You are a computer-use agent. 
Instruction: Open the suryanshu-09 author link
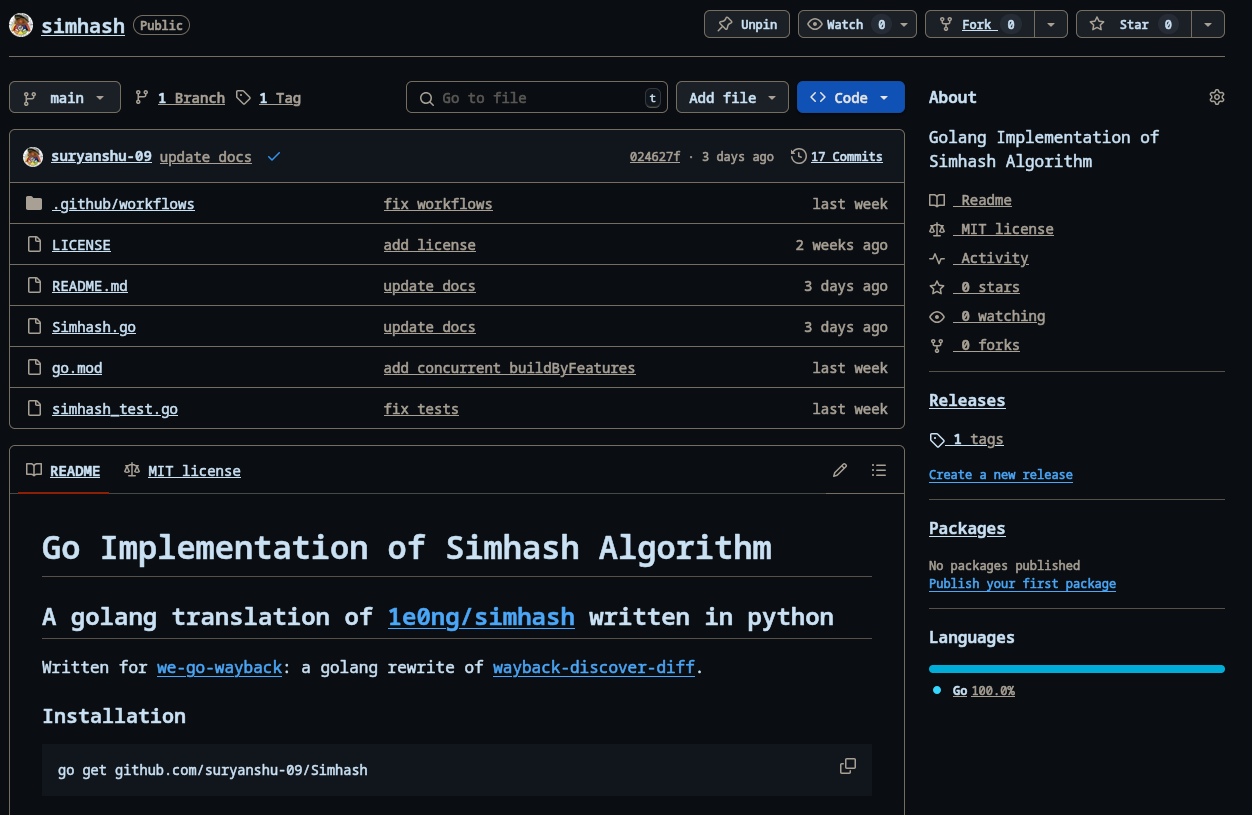coord(101,156)
